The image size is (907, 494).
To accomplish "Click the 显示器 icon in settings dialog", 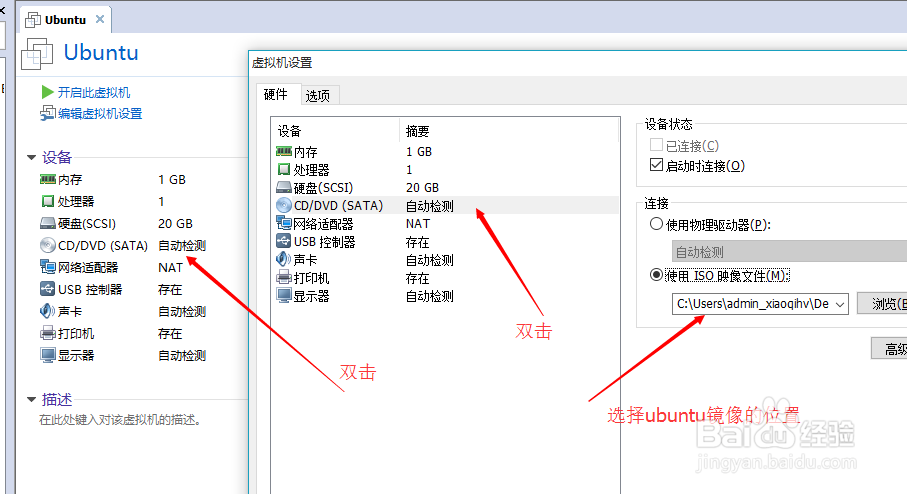I will click(x=283, y=296).
